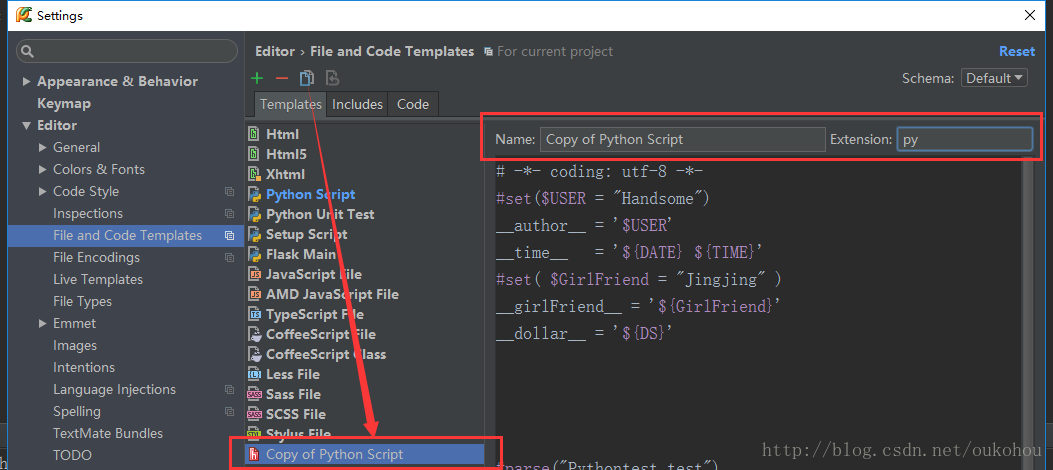Expand the Code Style node

click(43, 191)
